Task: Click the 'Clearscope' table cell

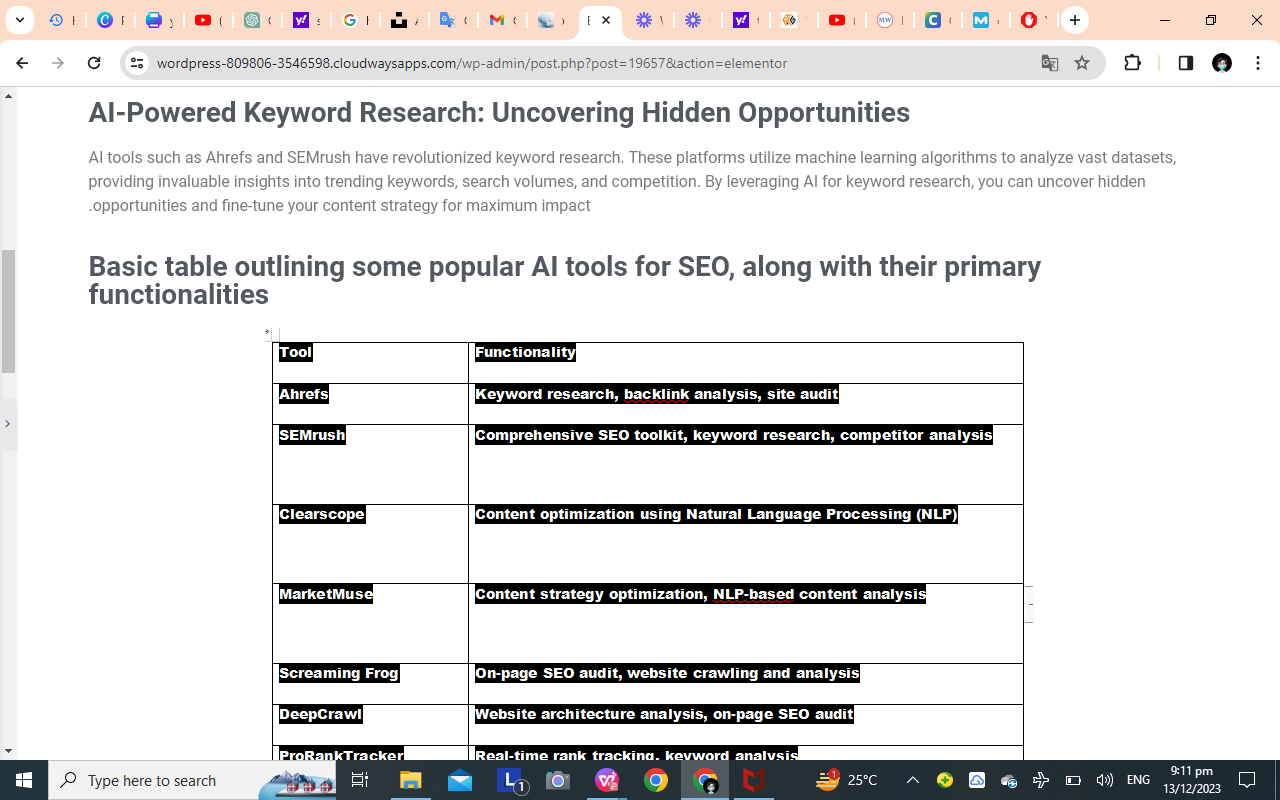Action: 370,543
